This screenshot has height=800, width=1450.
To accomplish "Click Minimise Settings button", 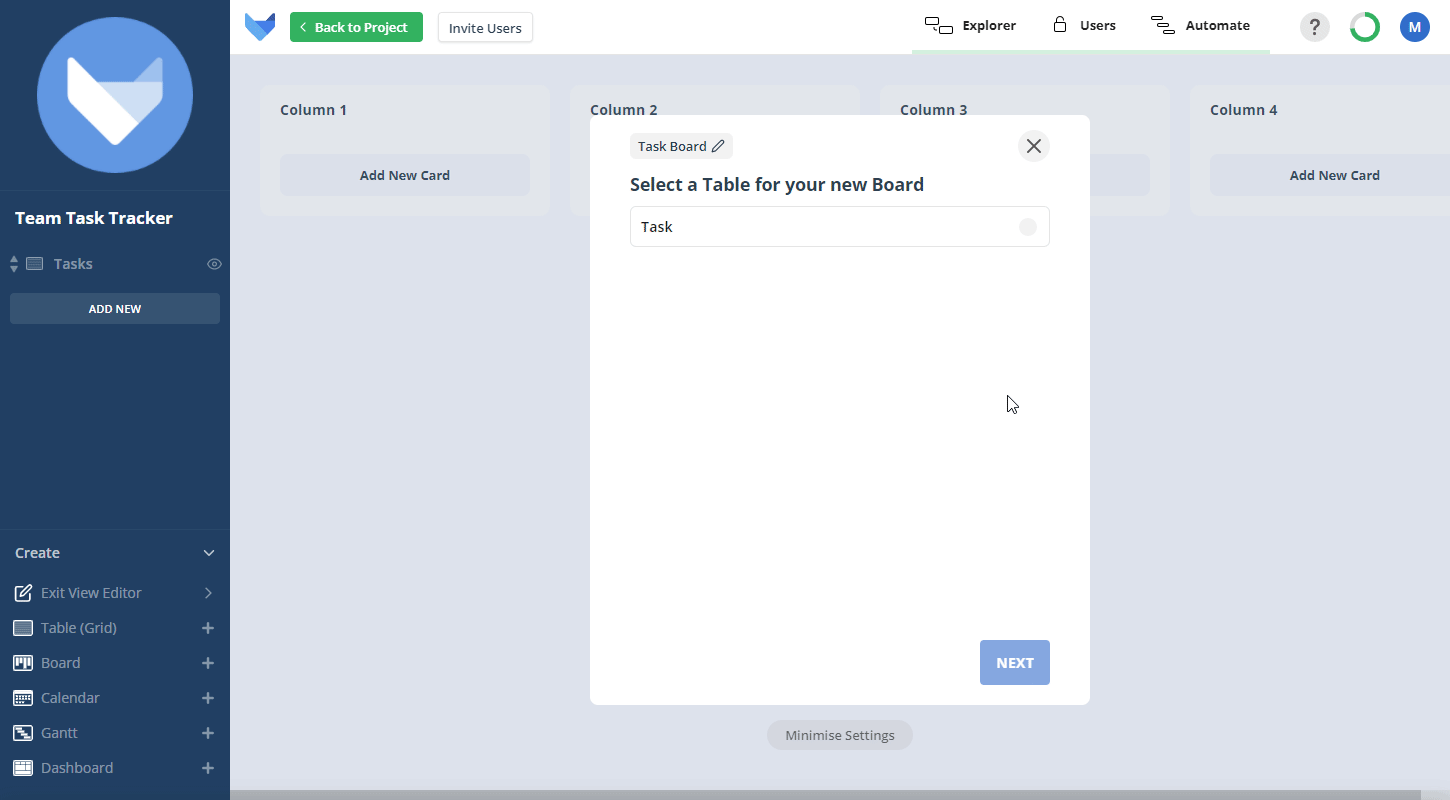I will [840, 735].
